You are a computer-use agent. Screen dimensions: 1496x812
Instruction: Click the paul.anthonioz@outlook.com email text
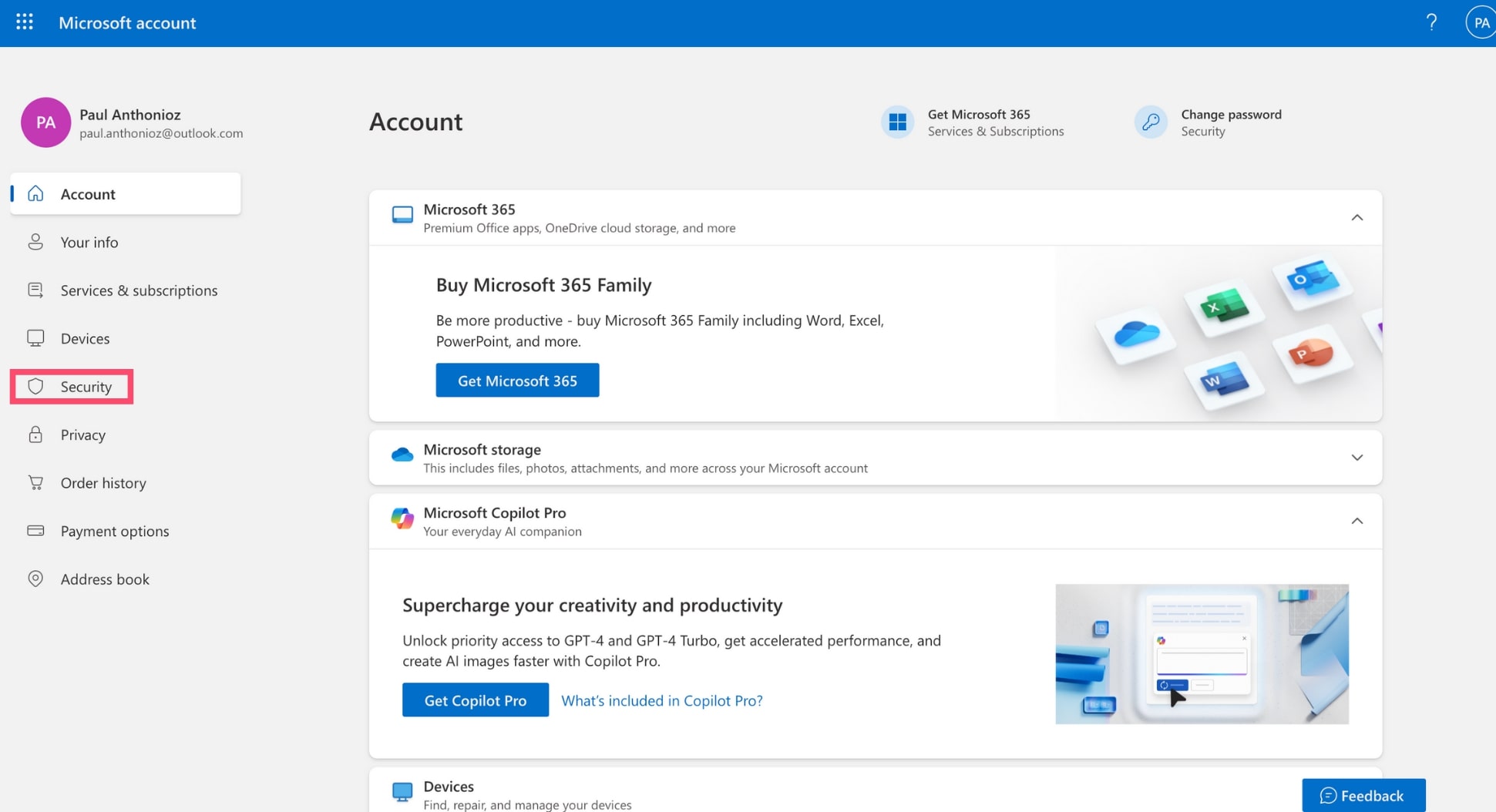coord(161,133)
